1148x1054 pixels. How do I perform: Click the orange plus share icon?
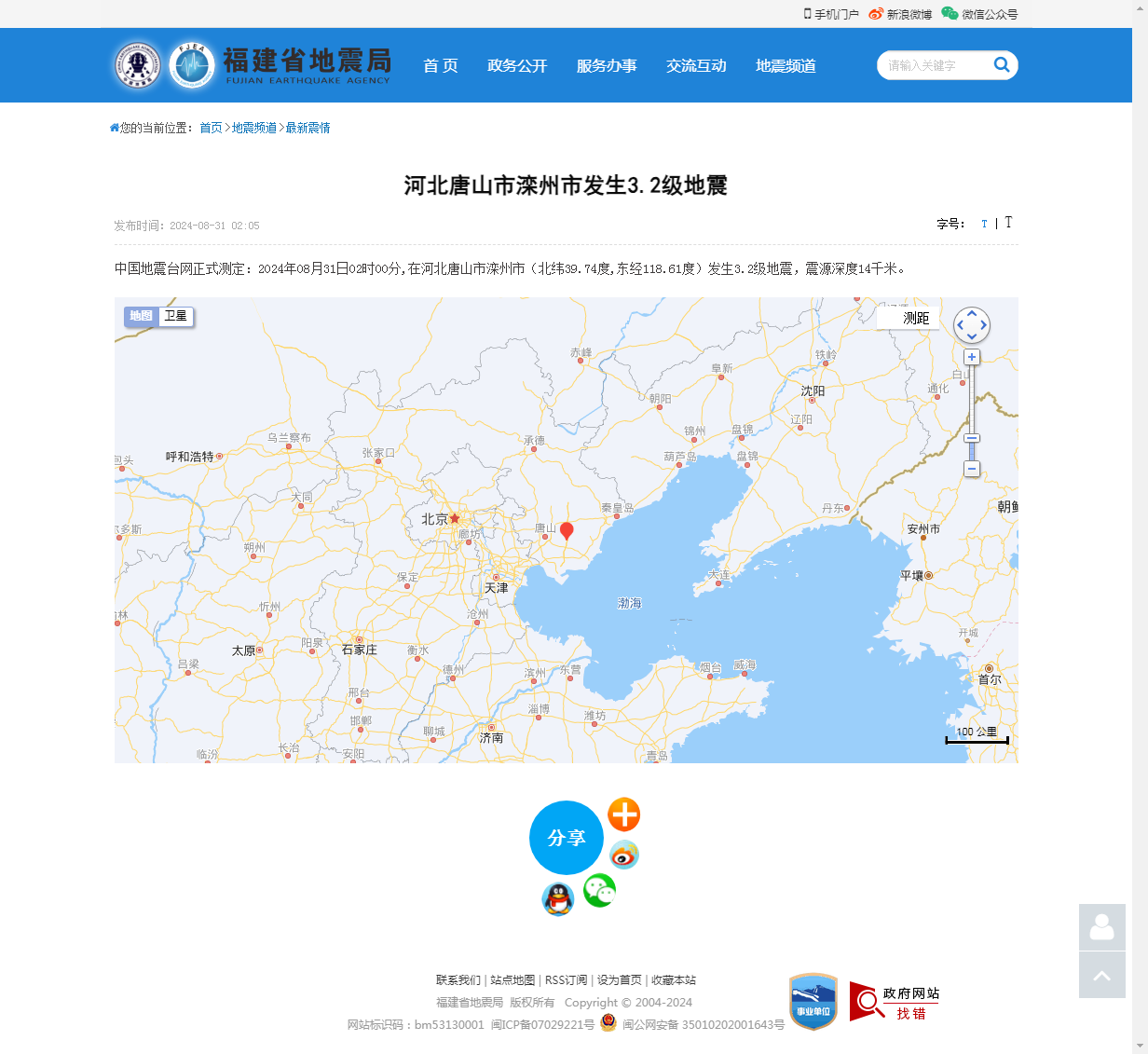pyautogui.click(x=623, y=814)
